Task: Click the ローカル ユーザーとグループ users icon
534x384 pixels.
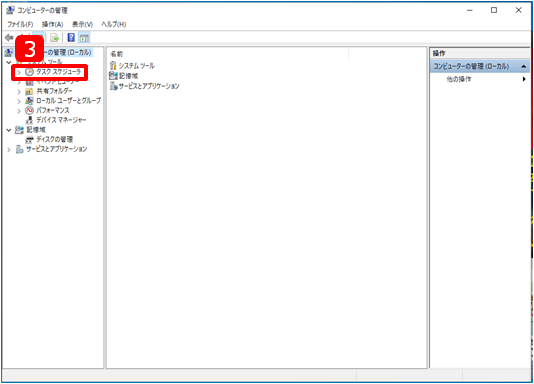Action: (30, 101)
